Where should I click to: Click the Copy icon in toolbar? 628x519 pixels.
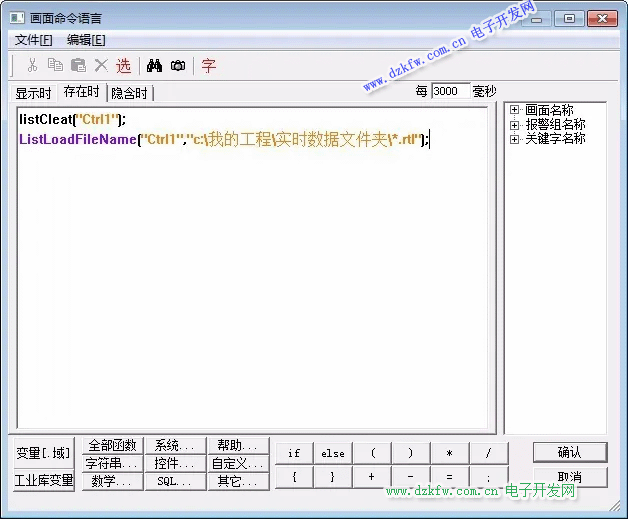click(x=55, y=66)
